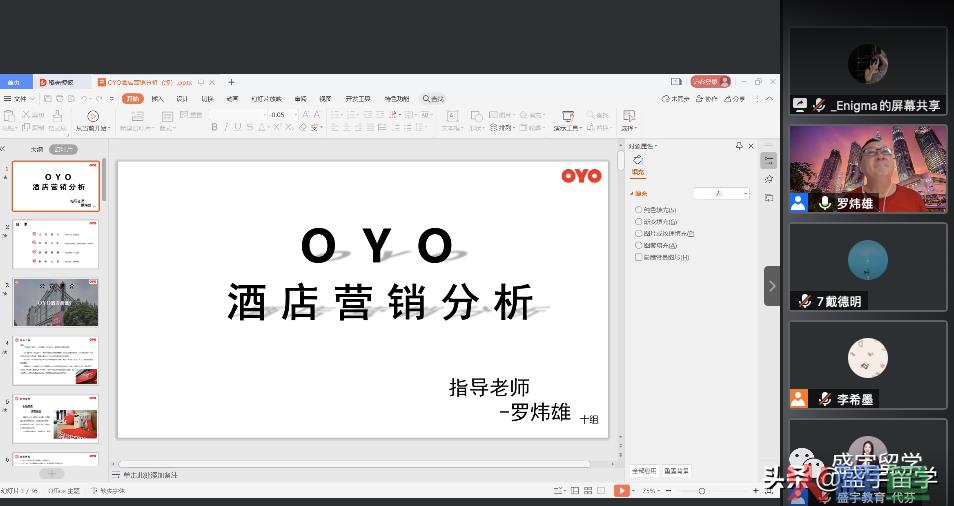Collapse the ribbon with the up chevron

[x=770, y=99]
